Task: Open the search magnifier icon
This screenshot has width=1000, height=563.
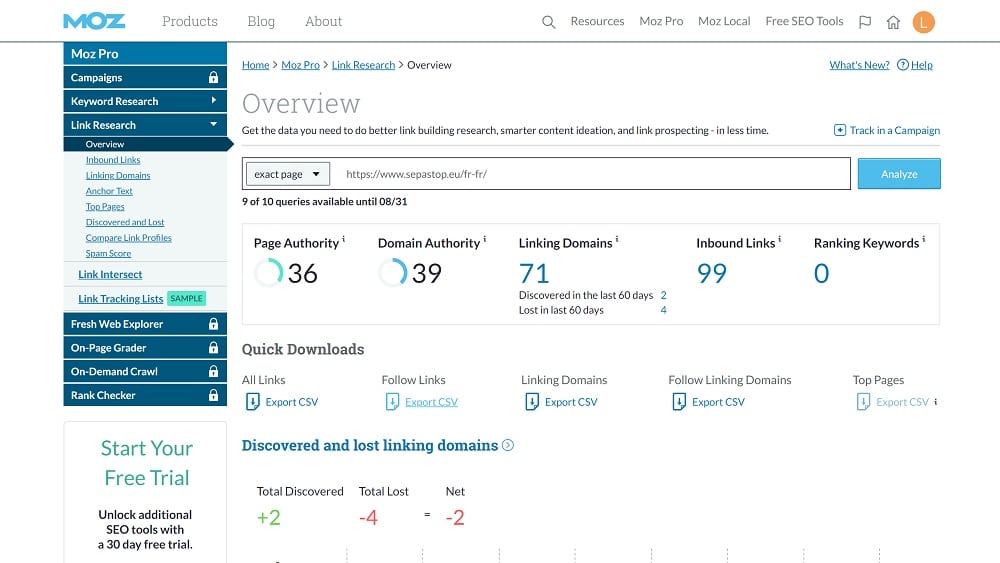Action: point(548,22)
